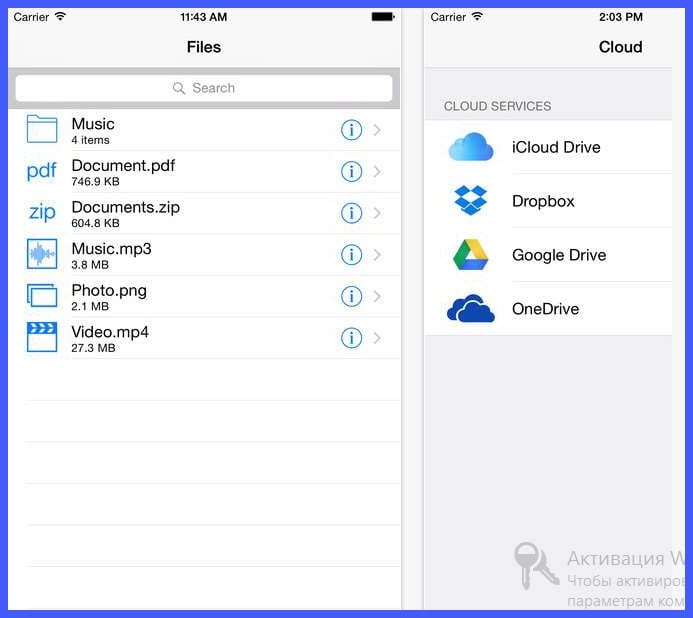Viewport: 693px width, 618px height.
Task: Click the Google Drive logo icon
Action: click(471, 255)
